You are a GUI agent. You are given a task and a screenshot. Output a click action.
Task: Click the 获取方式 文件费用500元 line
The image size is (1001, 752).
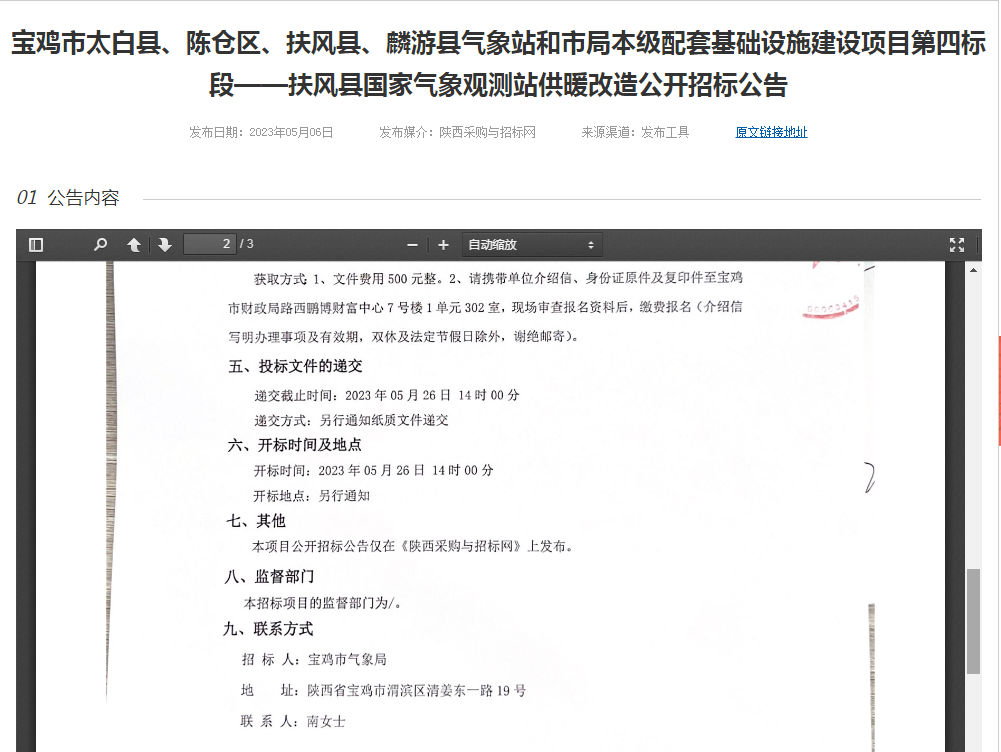(498, 278)
